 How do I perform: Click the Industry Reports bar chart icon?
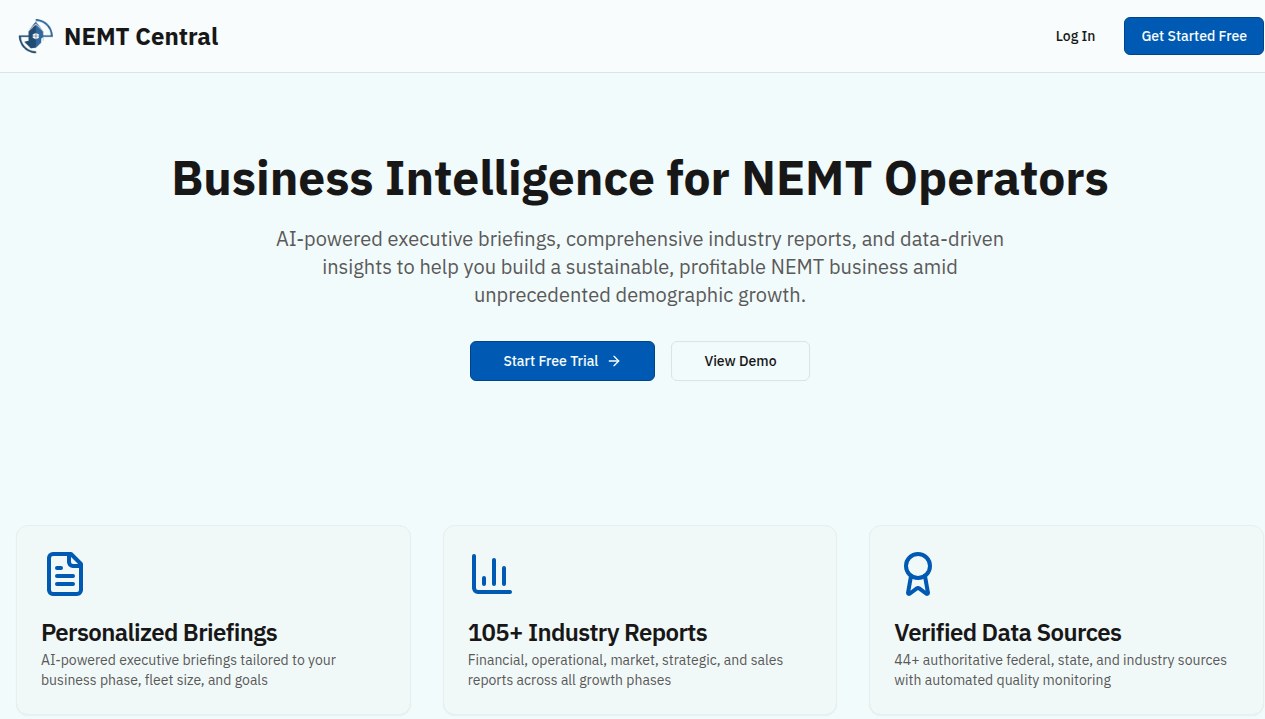pos(491,574)
